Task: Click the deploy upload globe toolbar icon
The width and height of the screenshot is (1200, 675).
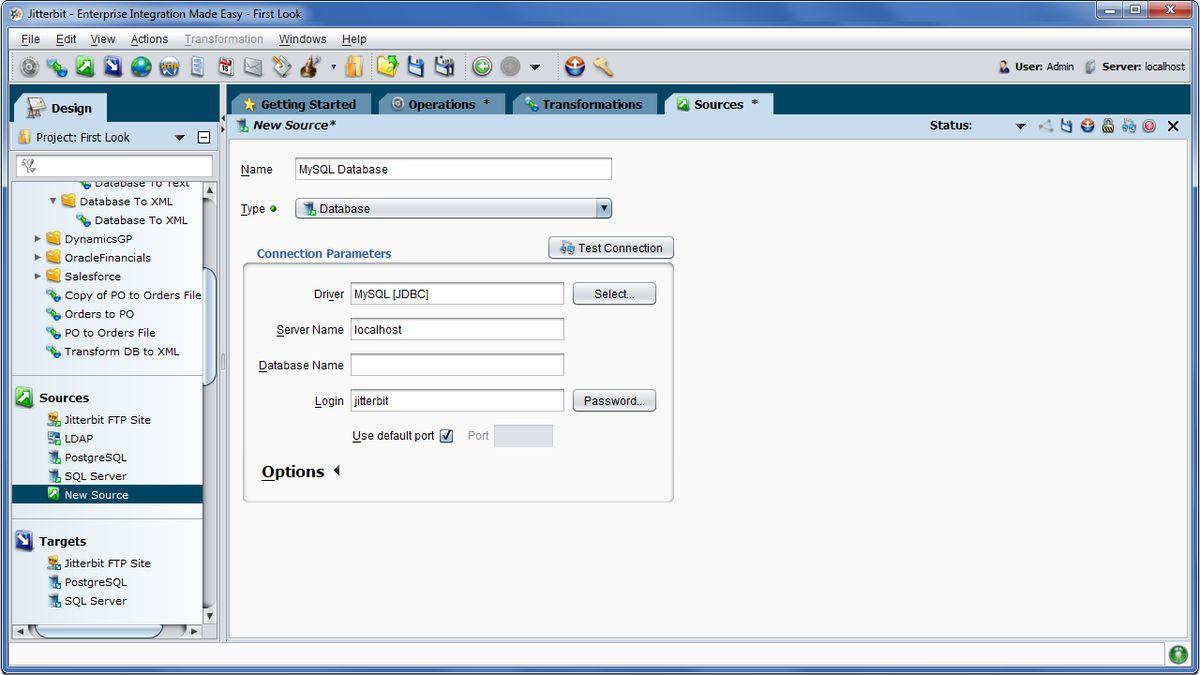Action: 574,67
